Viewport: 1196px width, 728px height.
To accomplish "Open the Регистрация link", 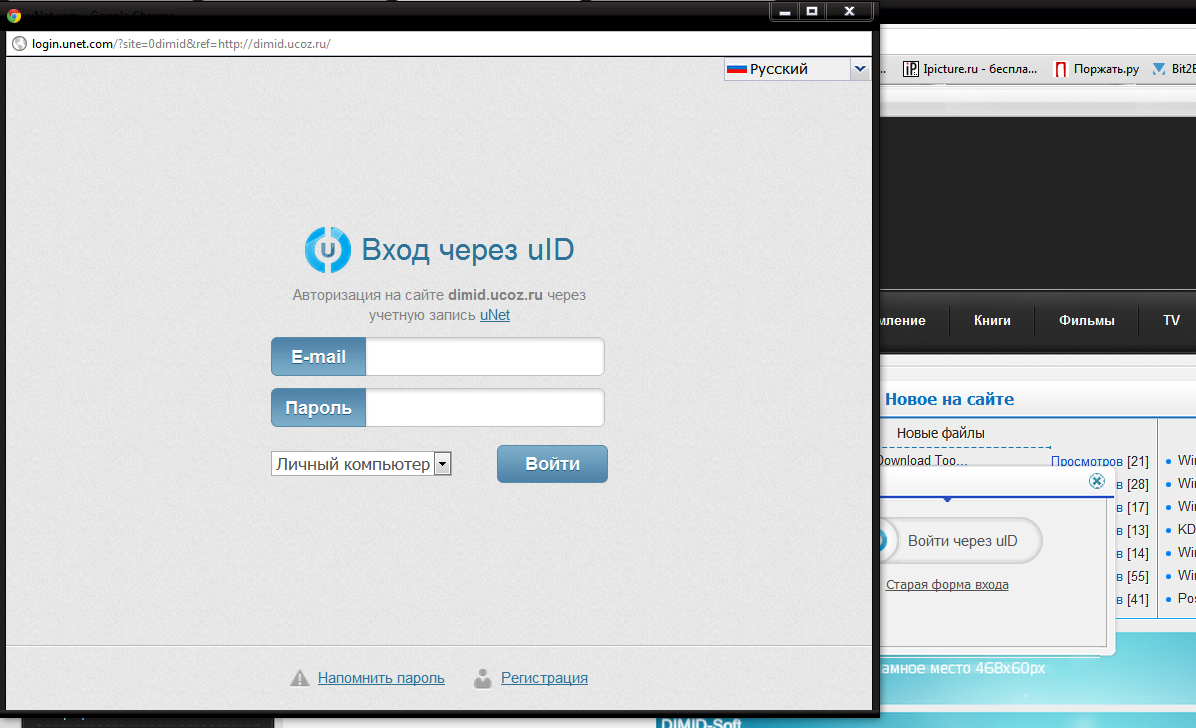I will point(544,678).
